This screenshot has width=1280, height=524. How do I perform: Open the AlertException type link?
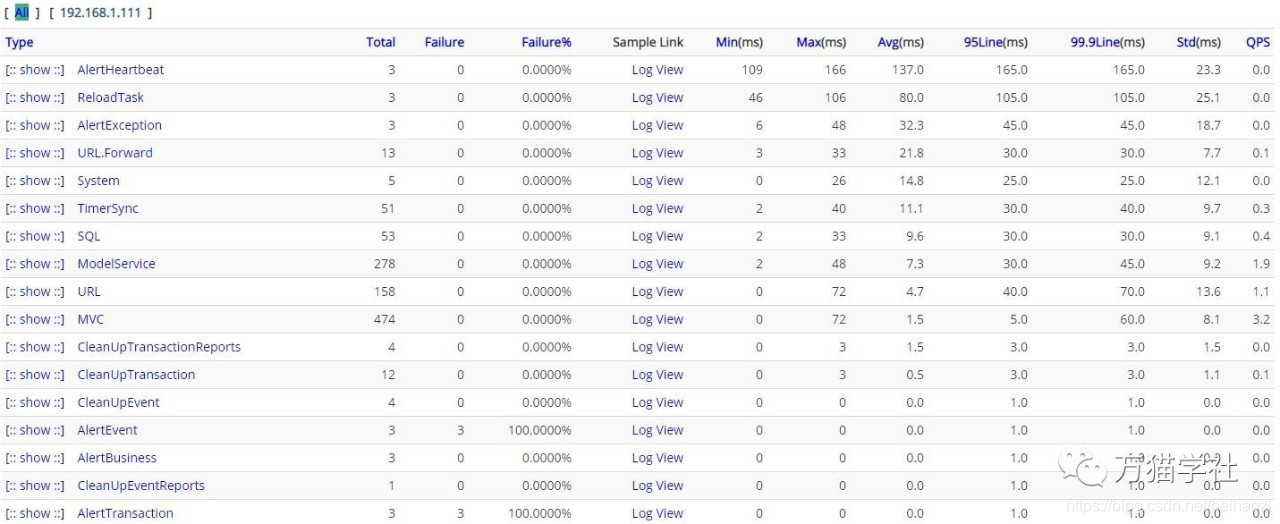point(119,126)
